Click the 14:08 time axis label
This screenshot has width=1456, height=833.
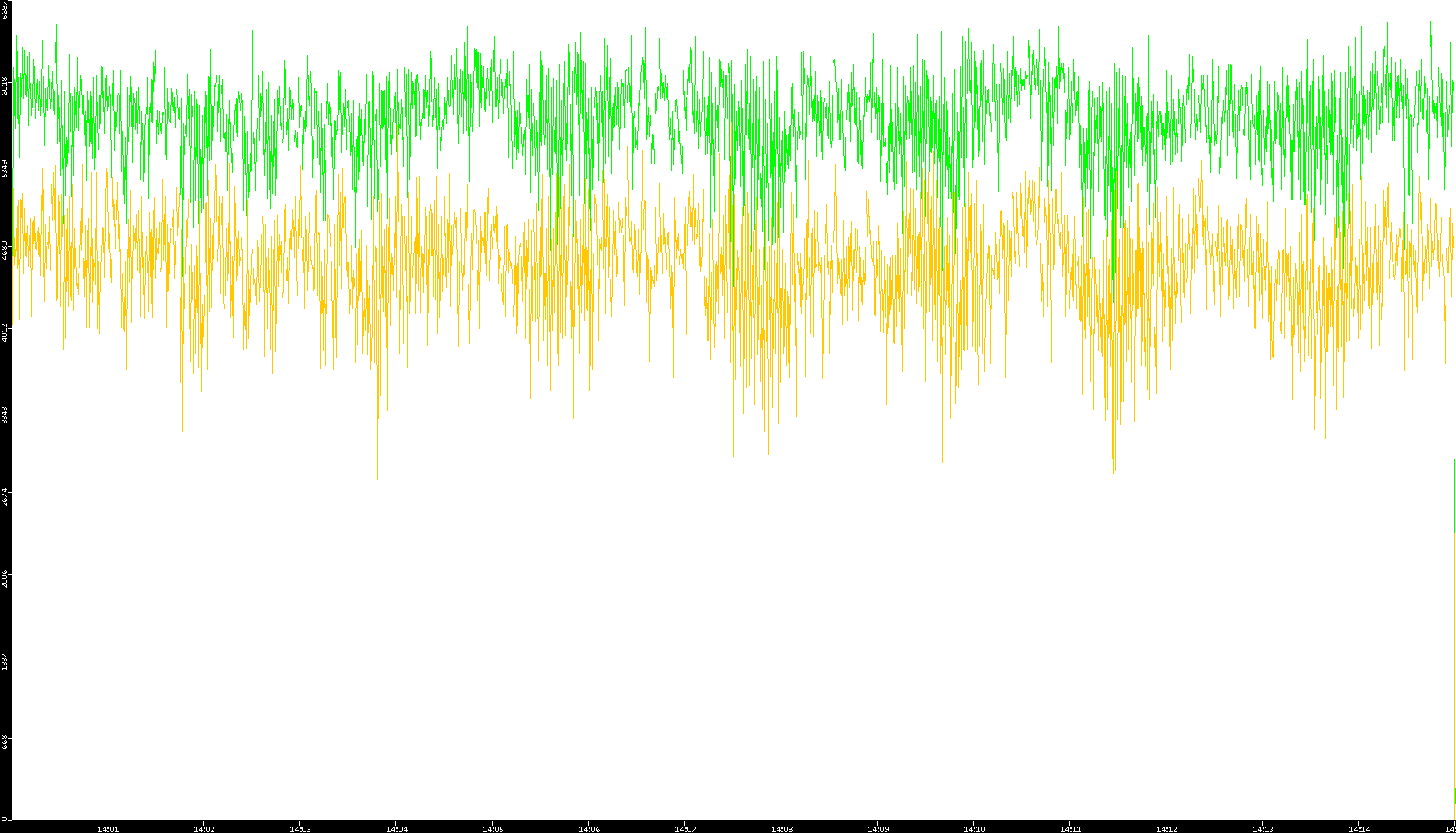pos(781,829)
